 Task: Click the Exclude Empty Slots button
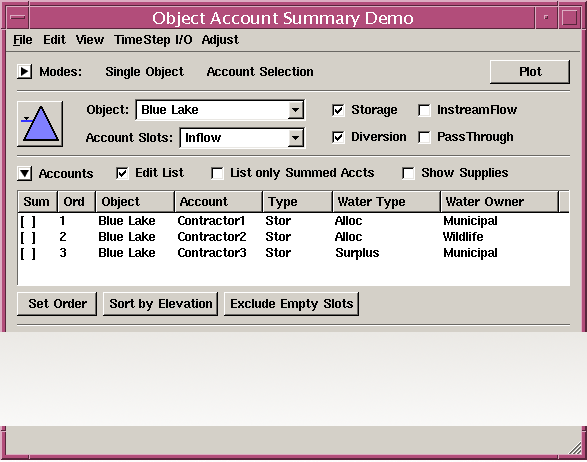291,304
